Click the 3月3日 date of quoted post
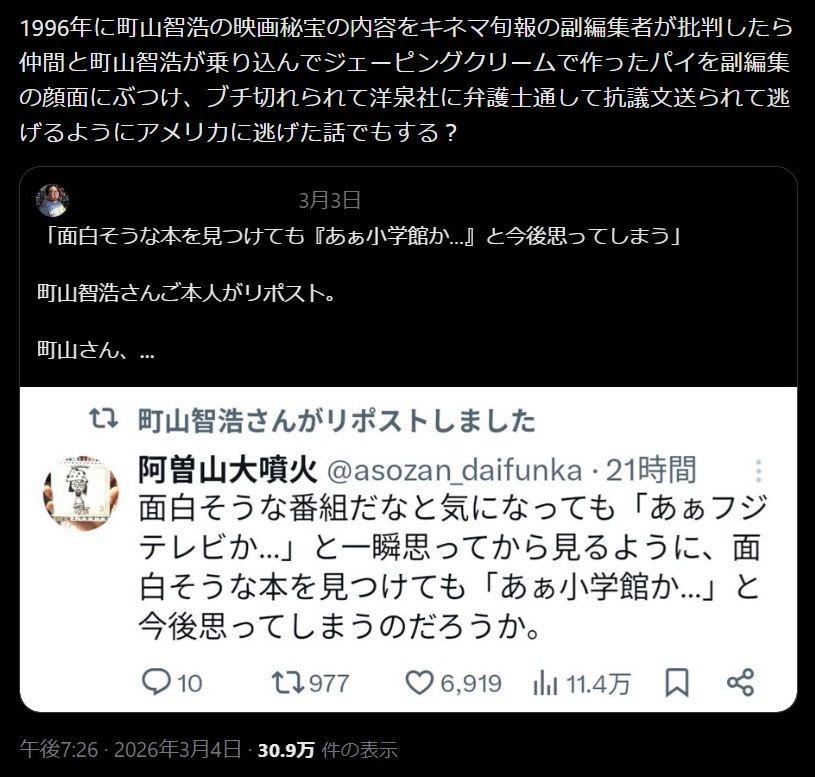 330,200
